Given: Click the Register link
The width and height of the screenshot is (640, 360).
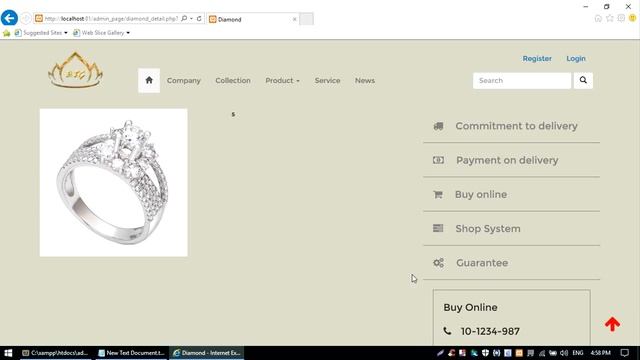Looking at the screenshot, I should pos(537,58).
